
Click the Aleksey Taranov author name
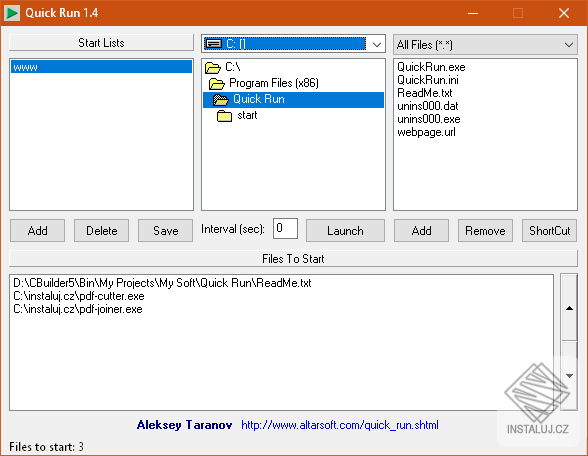[x=184, y=425]
